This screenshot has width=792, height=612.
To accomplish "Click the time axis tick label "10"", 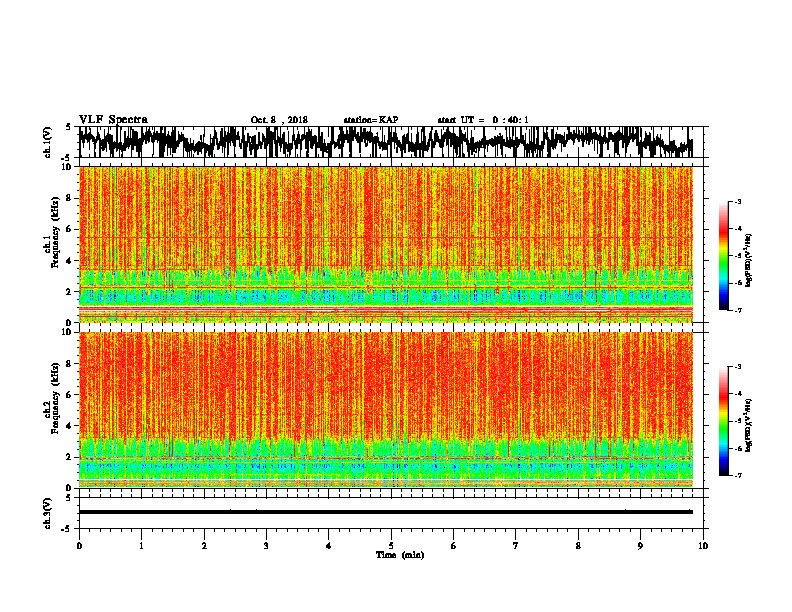I will 703,546.
